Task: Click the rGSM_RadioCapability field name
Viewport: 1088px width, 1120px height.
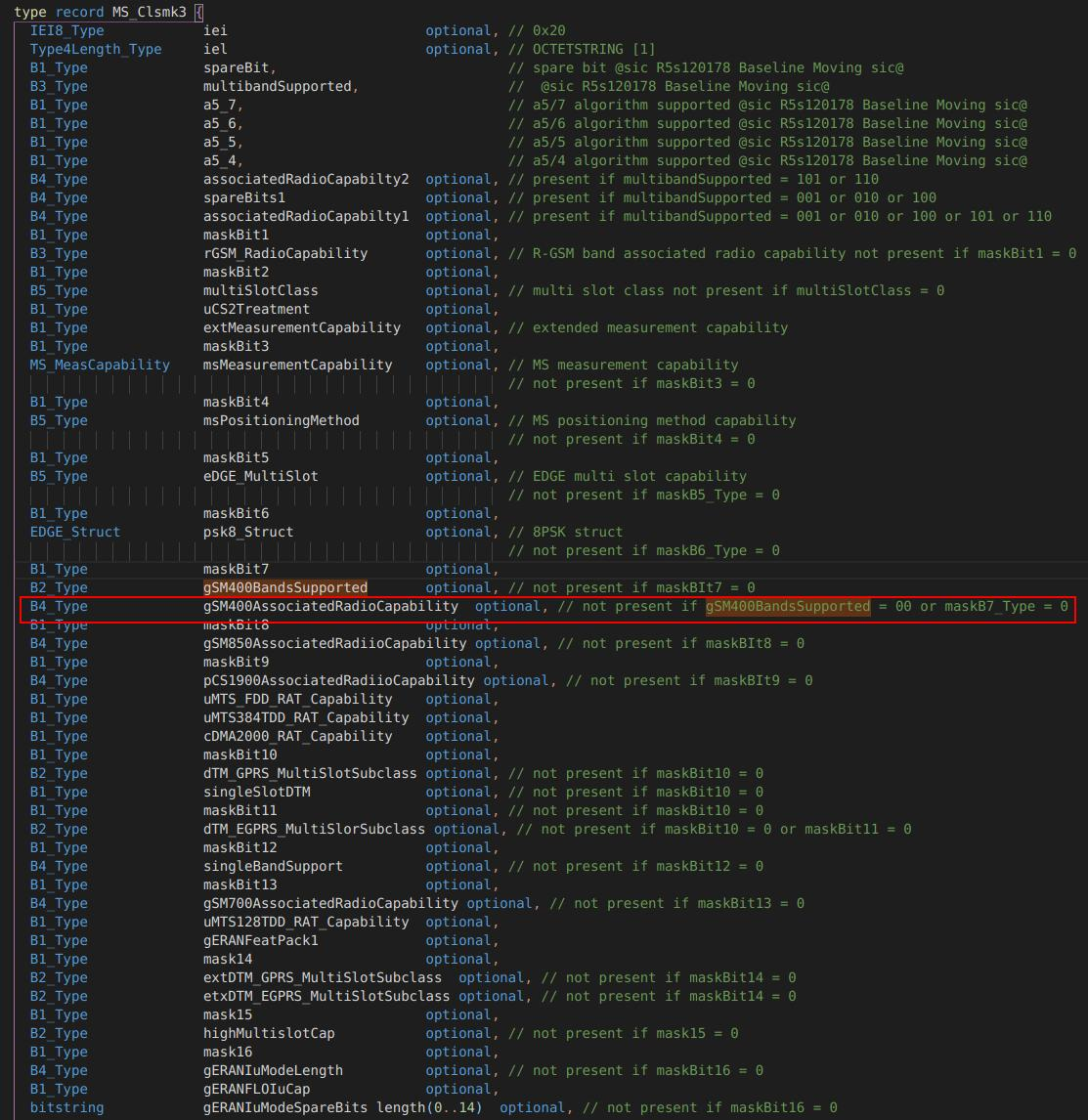Action: [285, 253]
